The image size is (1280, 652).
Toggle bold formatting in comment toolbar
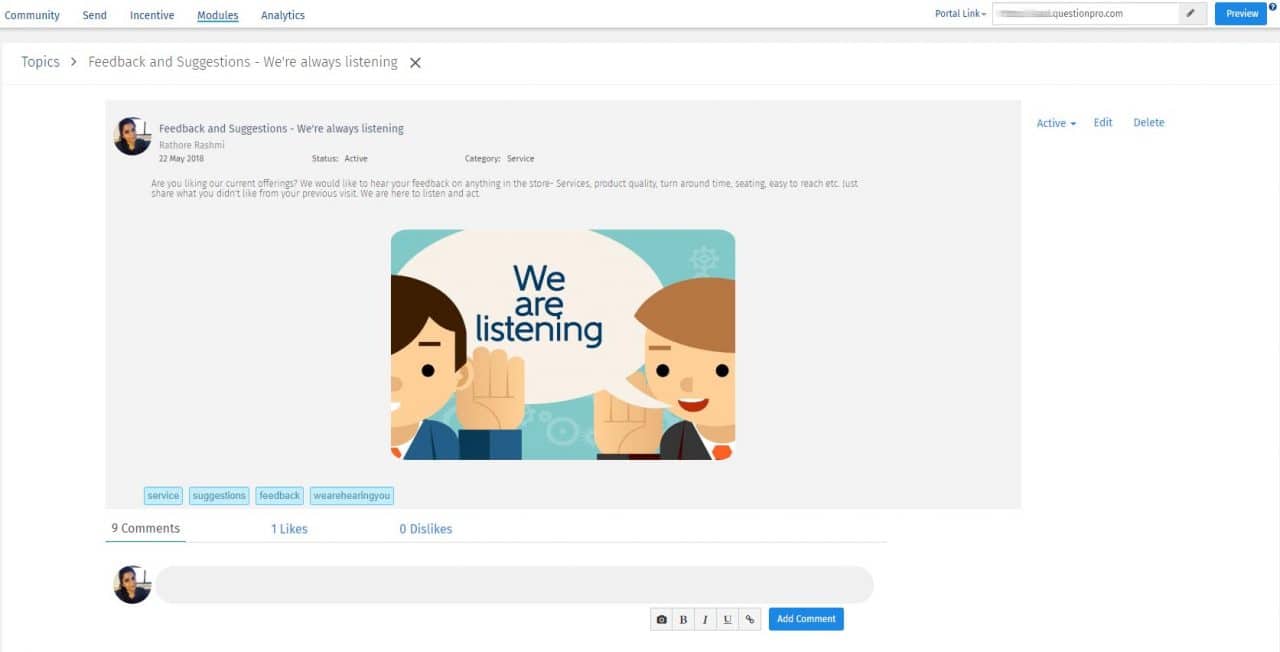(683, 619)
